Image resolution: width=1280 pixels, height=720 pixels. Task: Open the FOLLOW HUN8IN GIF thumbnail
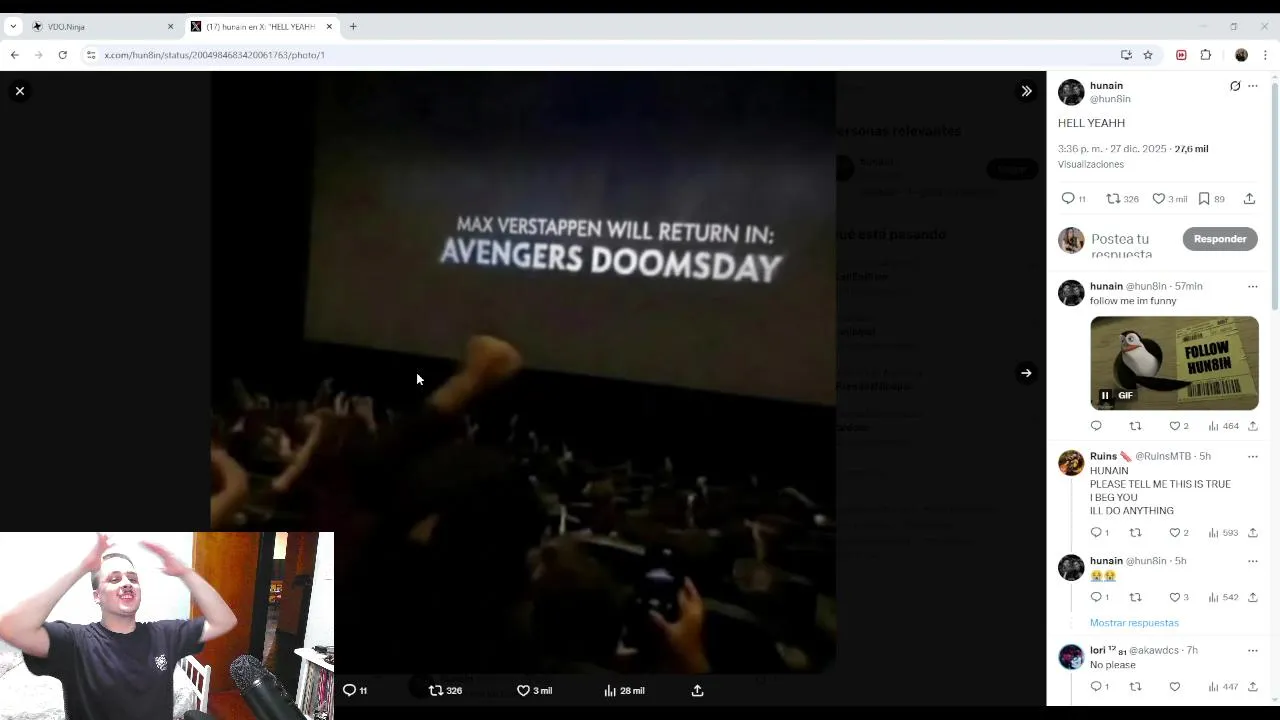(x=1174, y=363)
